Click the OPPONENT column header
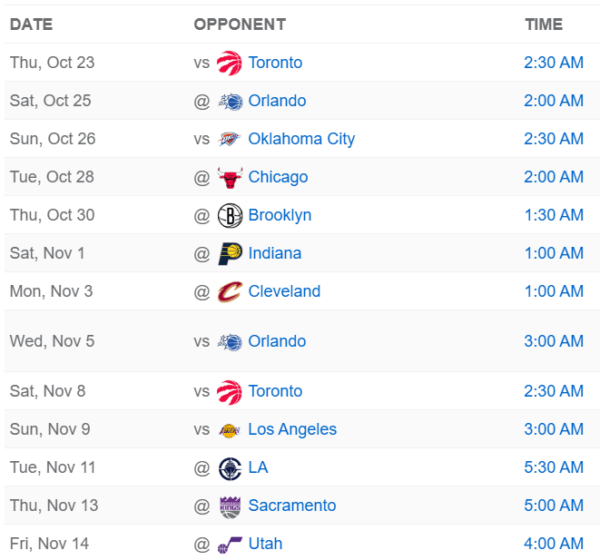 239,24
